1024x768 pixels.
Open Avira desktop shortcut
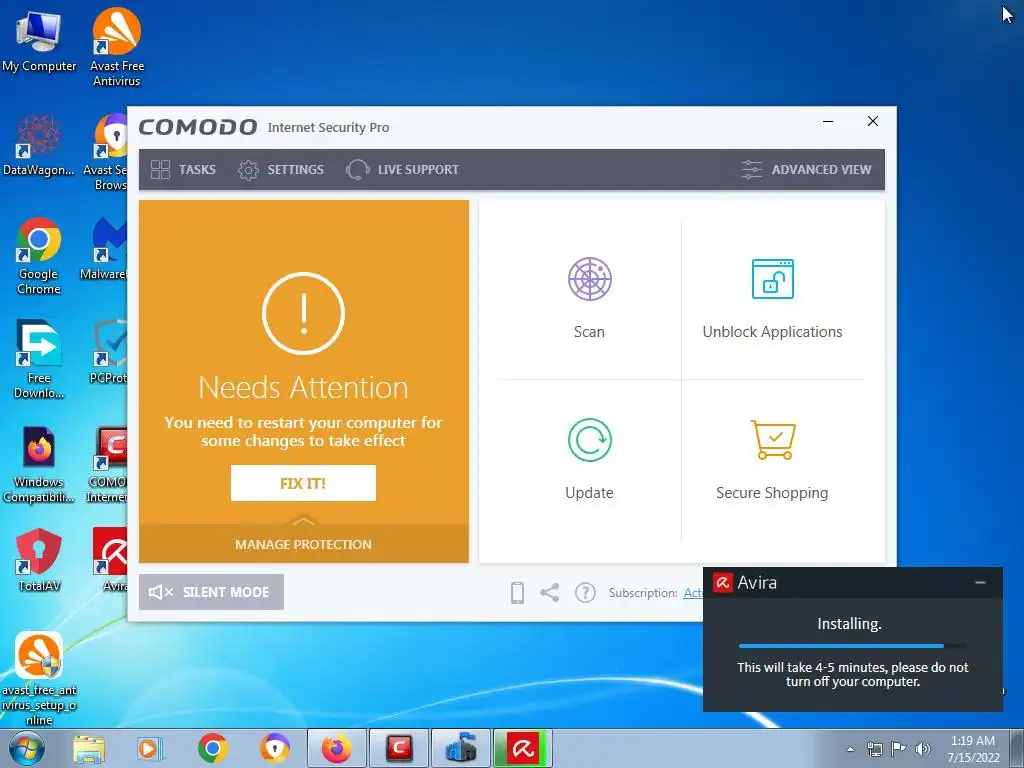[111, 560]
